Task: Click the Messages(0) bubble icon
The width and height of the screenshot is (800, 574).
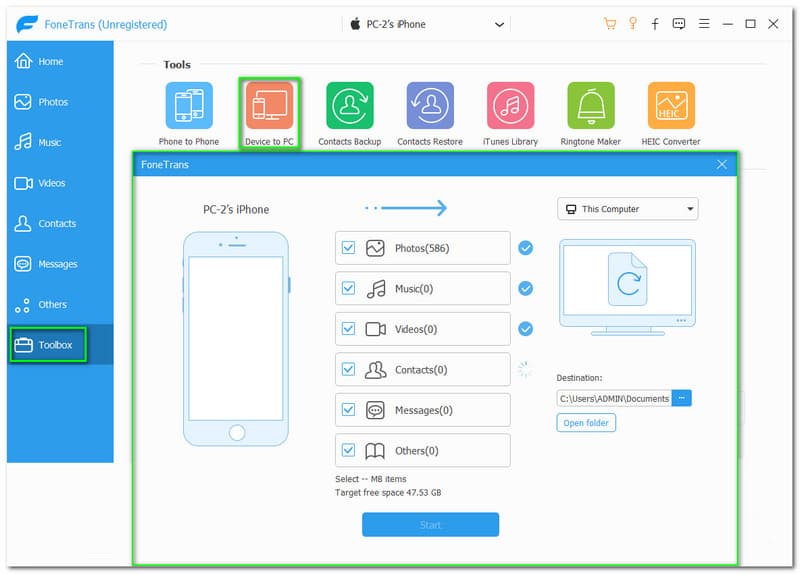Action: click(375, 410)
